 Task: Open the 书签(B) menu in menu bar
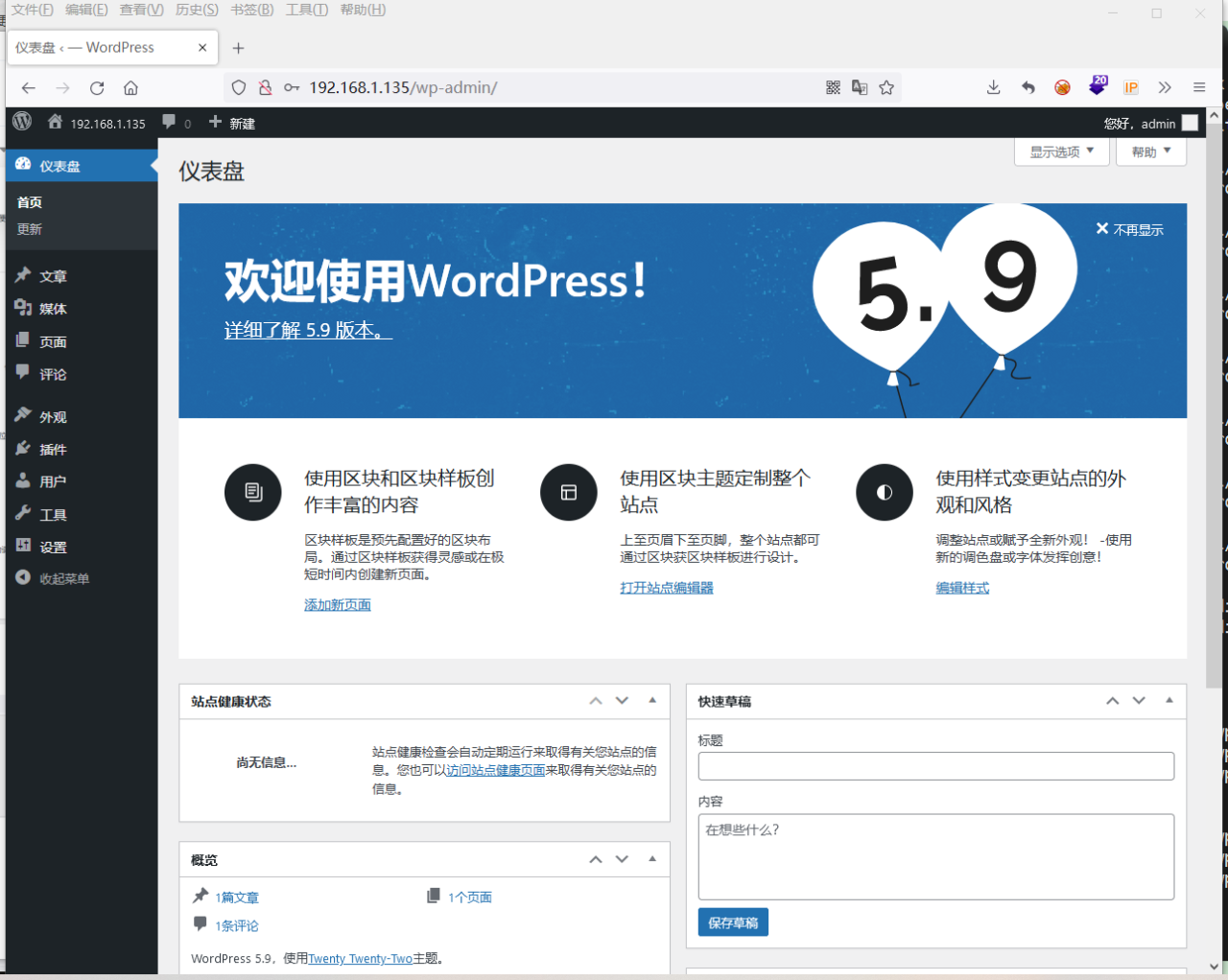click(x=251, y=10)
